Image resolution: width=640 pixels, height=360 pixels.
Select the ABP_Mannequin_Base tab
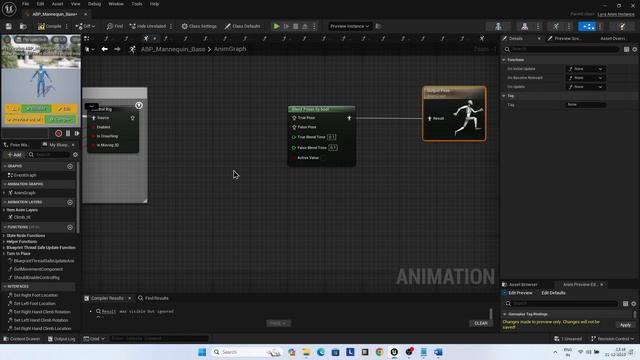coord(55,14)
